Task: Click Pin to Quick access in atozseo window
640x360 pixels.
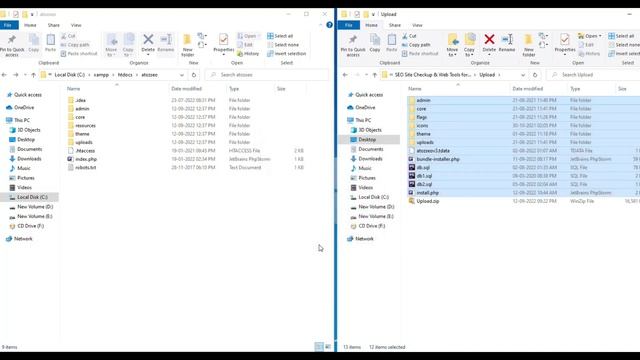Action: click(x=12, y=45)
